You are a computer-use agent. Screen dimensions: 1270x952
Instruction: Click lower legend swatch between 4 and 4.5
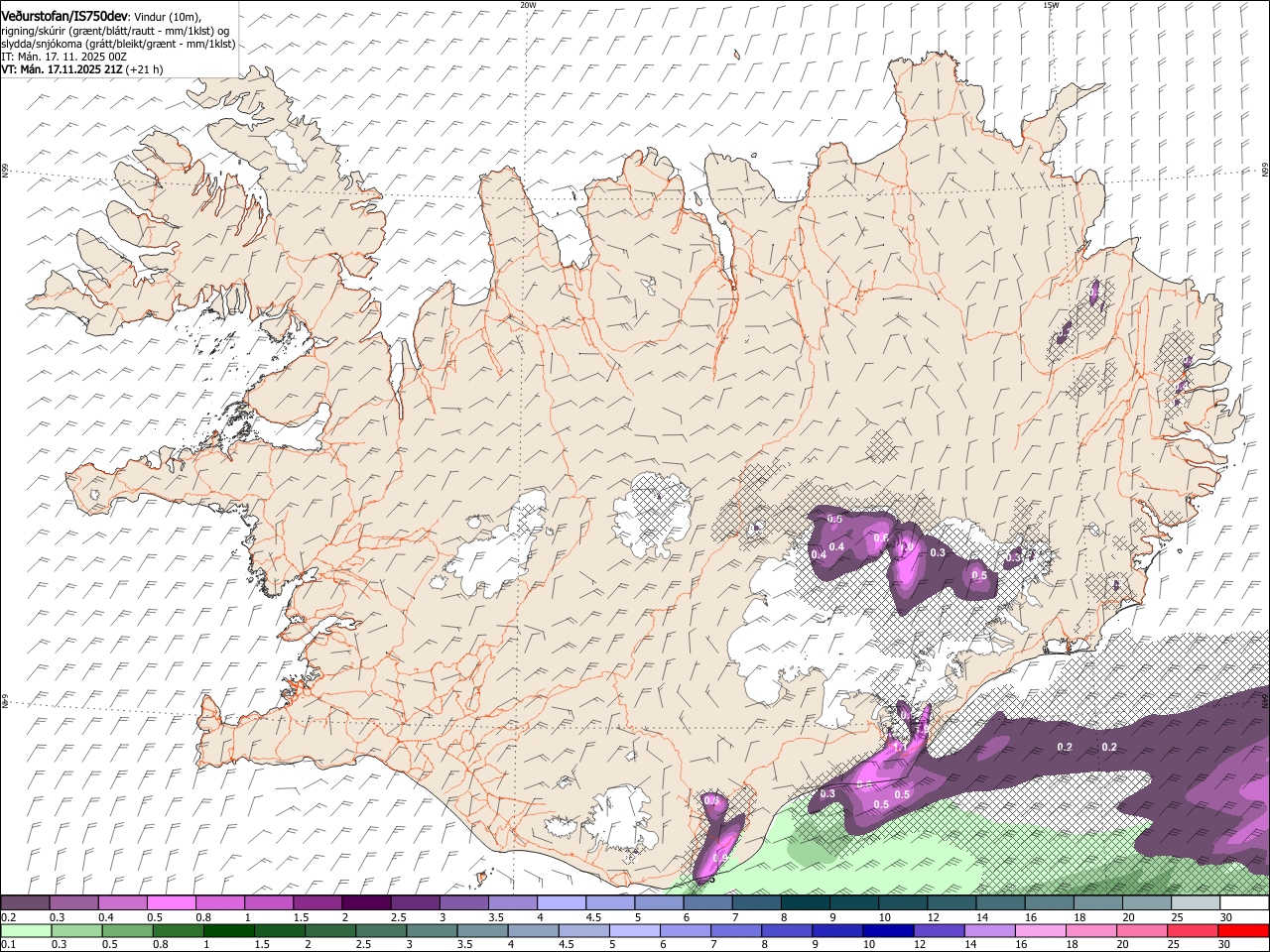click(x=533, y=931)
